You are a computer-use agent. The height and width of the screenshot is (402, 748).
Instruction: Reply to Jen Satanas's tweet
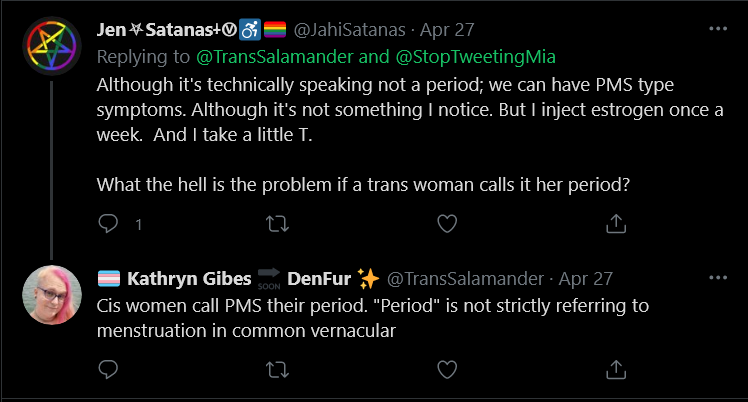(x=108, y=224)
